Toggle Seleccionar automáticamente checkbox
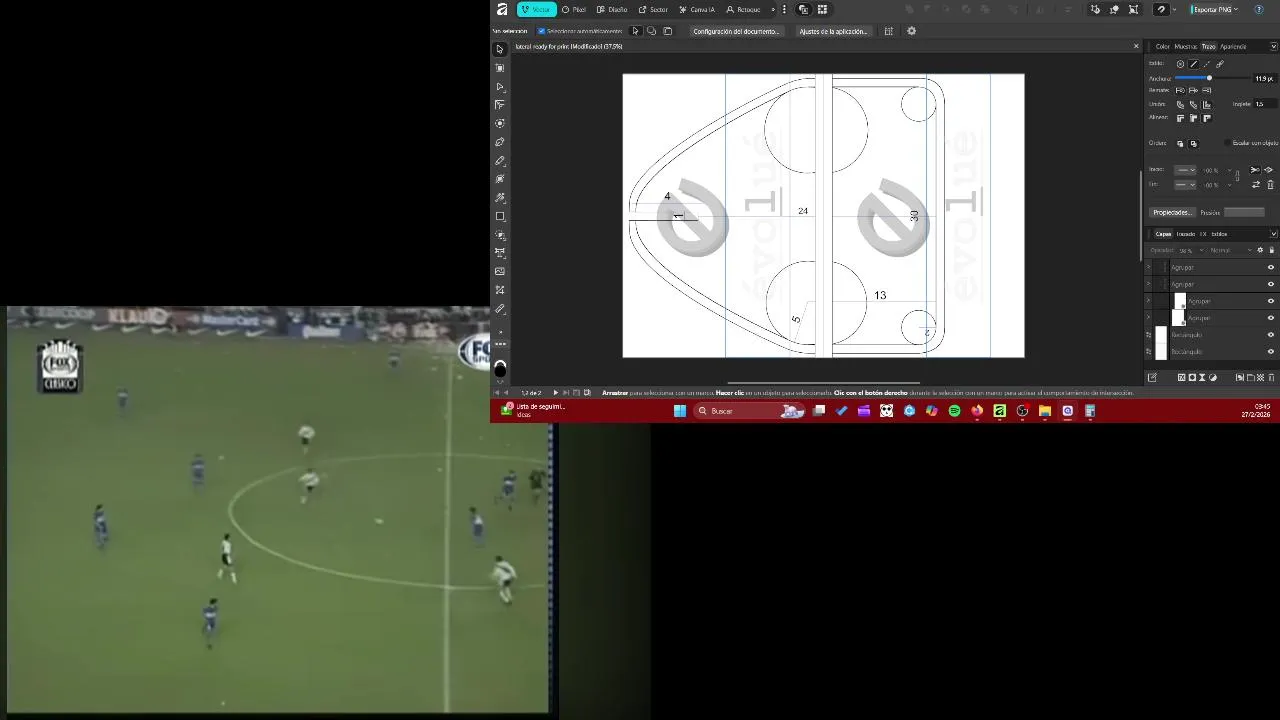The height and width of the screenshot is (720, 1280). (x=542, y=31)
